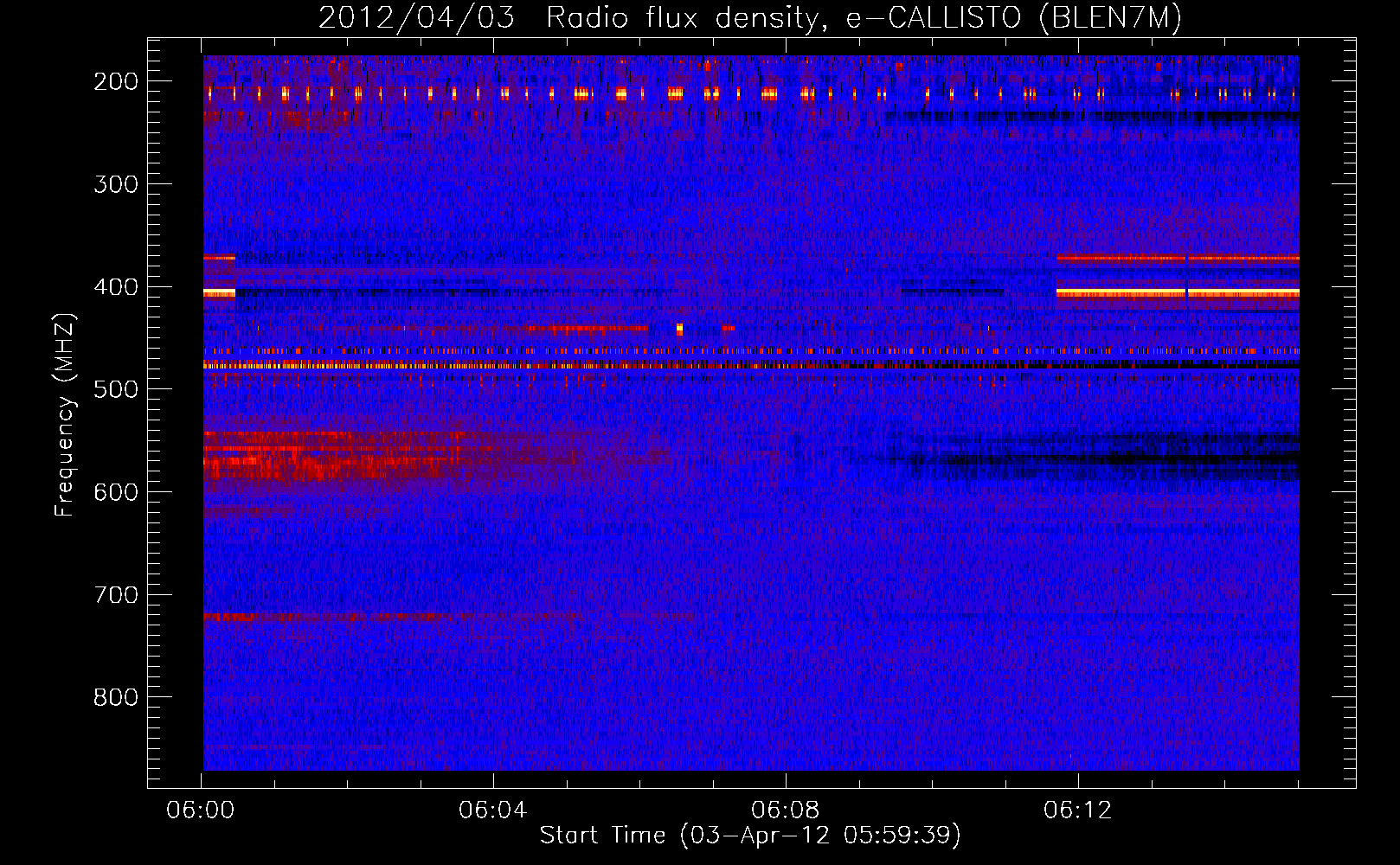Click the 'Start Time (03-Apr-12 05:59:39)' caption

[750, 836]
